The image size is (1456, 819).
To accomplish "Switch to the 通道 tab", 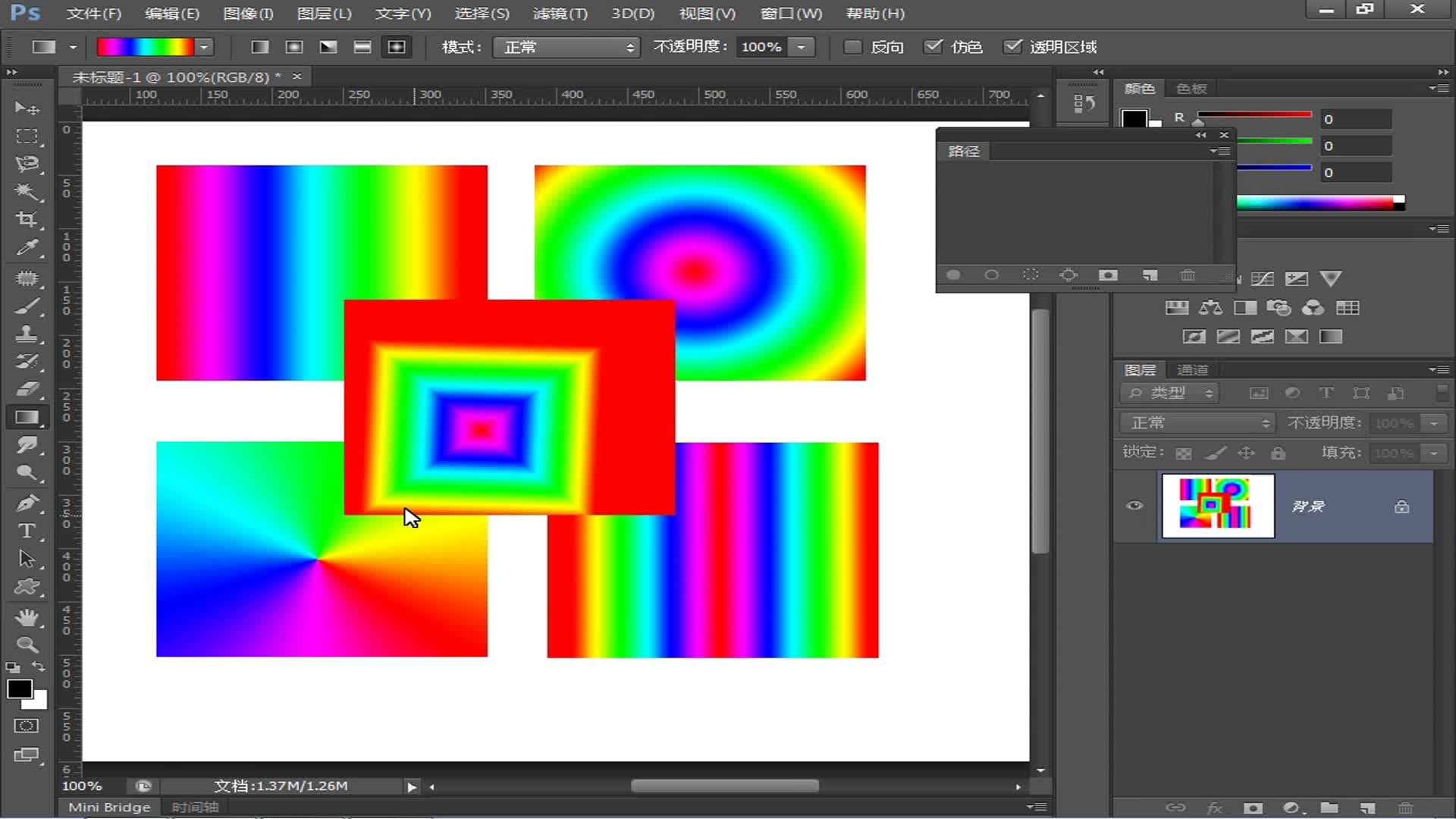I will coord(1192,370).
